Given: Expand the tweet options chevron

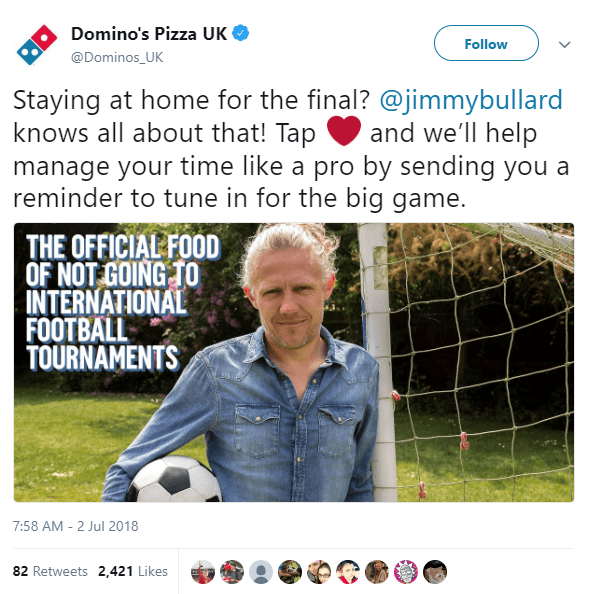Looking at the screenshot, I should (564, 45).
